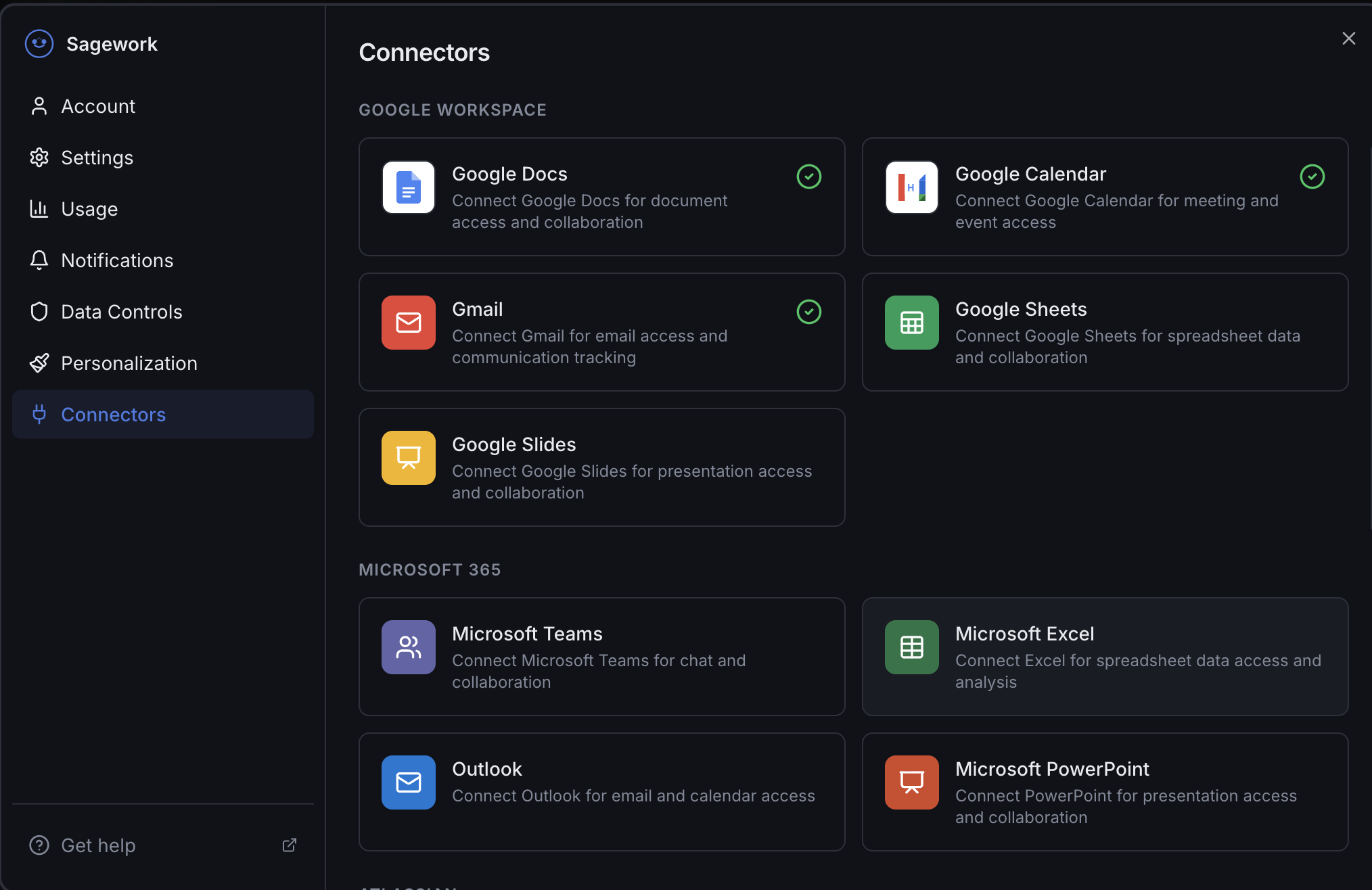
Task: Navigate to Data Controls
Action: [x=122, y=311]
